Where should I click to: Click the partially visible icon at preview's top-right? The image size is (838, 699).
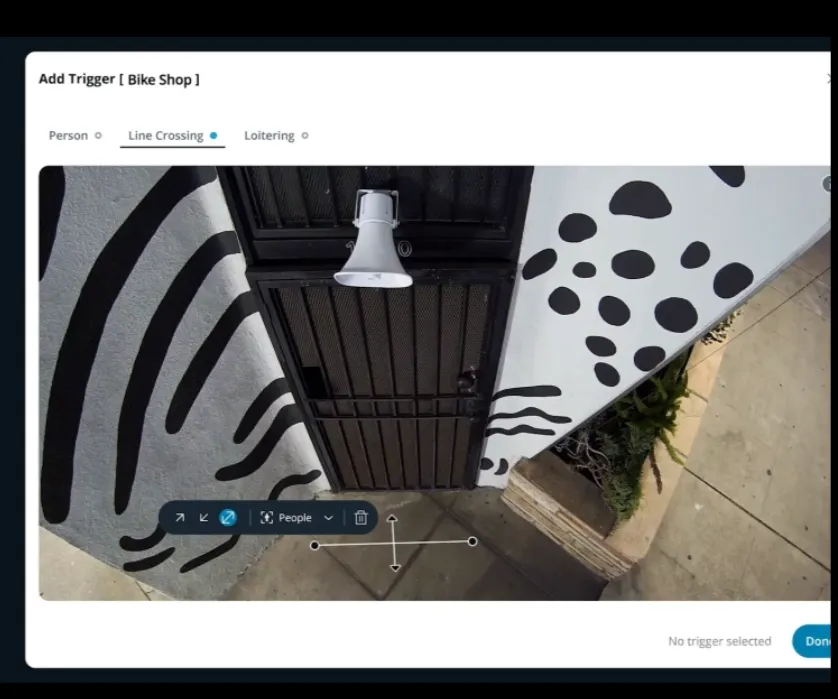[x=827, y=184]
